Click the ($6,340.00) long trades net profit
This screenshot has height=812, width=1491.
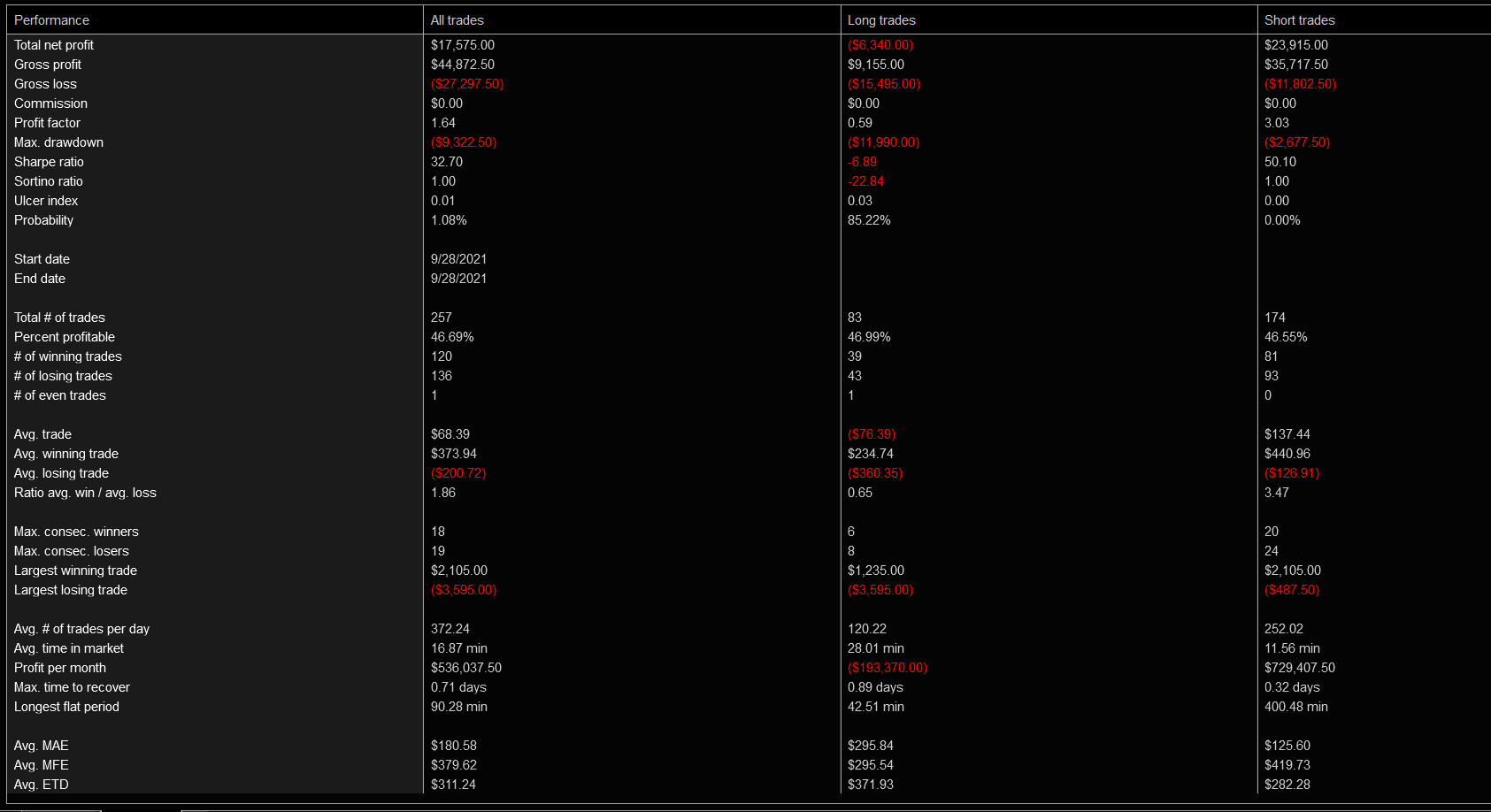coord(880,45)
